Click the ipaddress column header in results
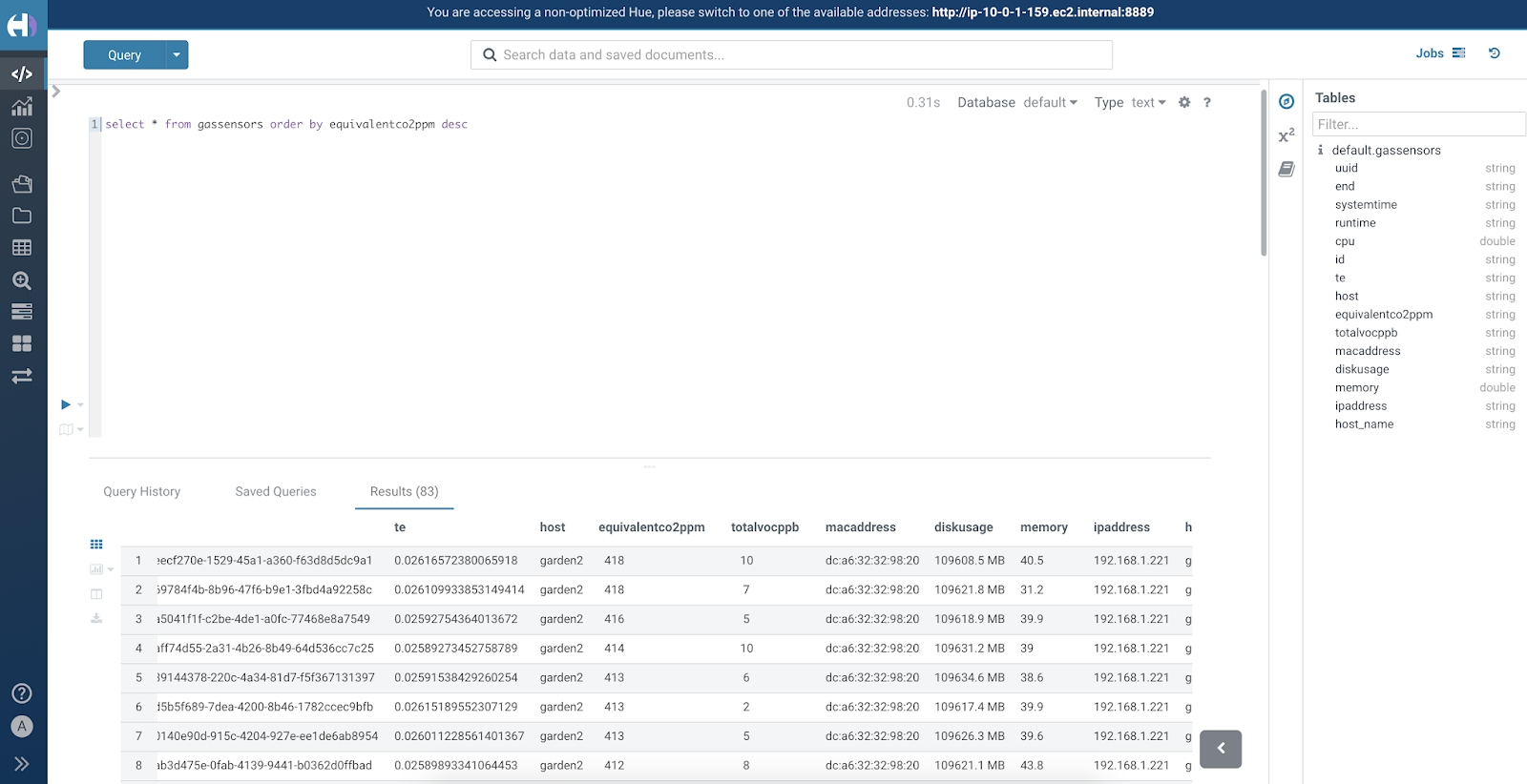 [x=1121, y=527]
